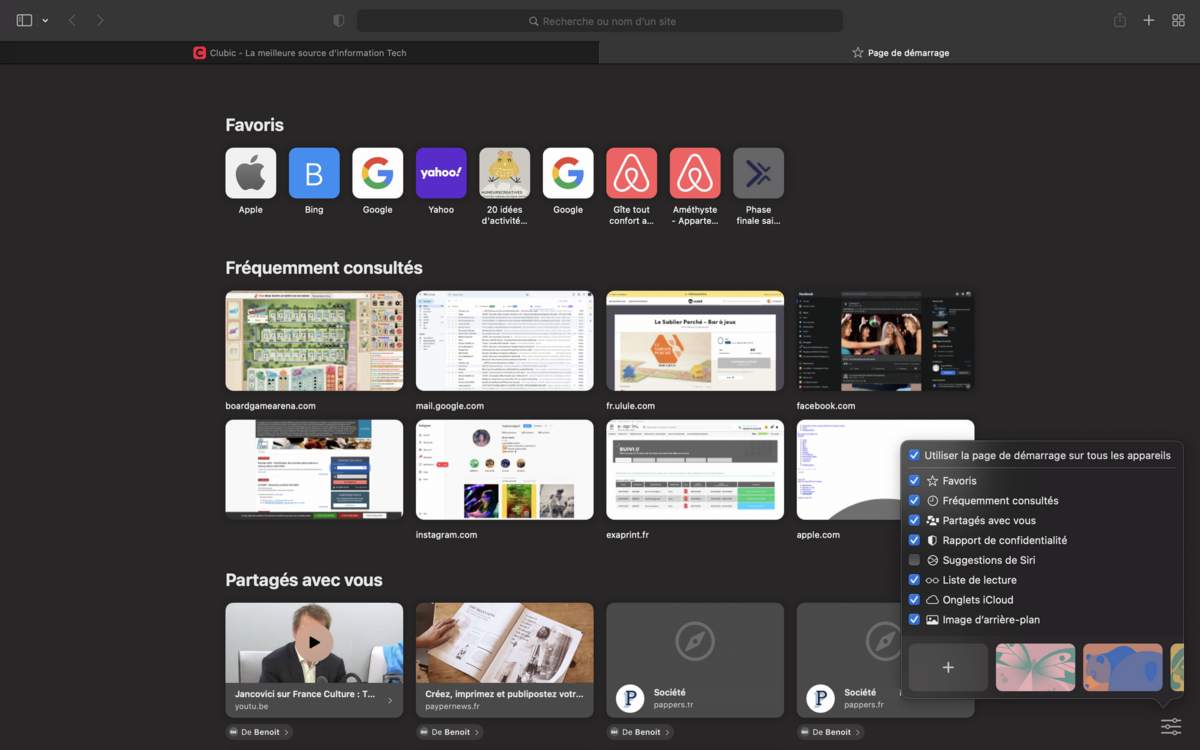
Task: Uncheck Rapport de confidentialité checkbox
Action: (x=914, y=540)
